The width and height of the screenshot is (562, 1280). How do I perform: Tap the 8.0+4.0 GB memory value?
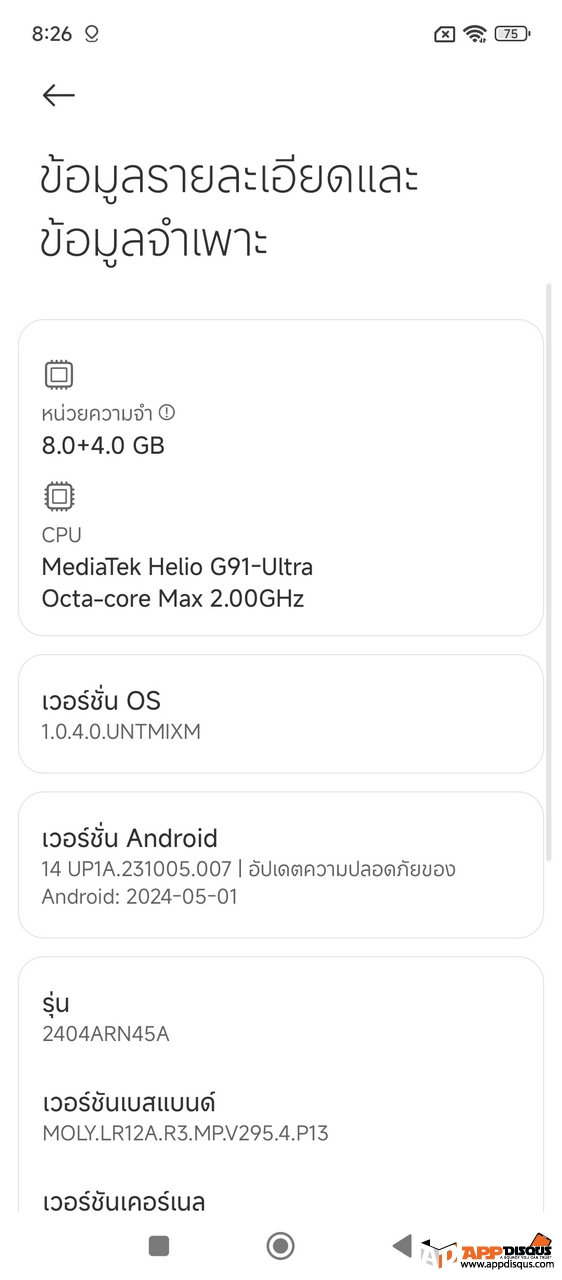(103, 446)
